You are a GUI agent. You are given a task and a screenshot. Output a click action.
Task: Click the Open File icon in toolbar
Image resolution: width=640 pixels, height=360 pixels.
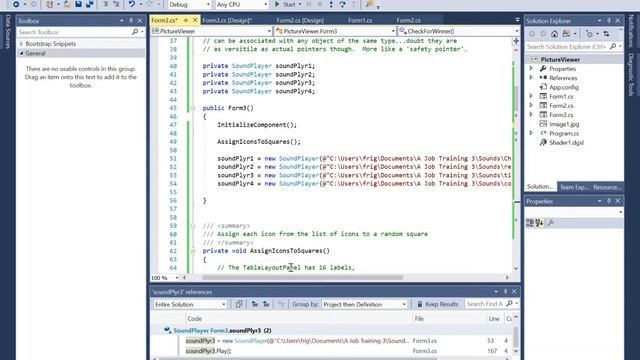click(x=67, y=4)
